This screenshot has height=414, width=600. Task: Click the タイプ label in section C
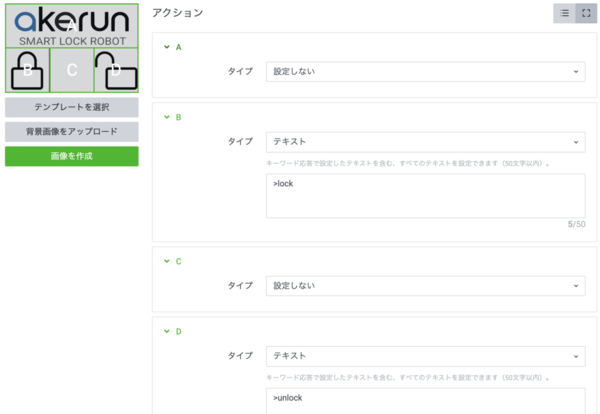click(x=240, y=286)
